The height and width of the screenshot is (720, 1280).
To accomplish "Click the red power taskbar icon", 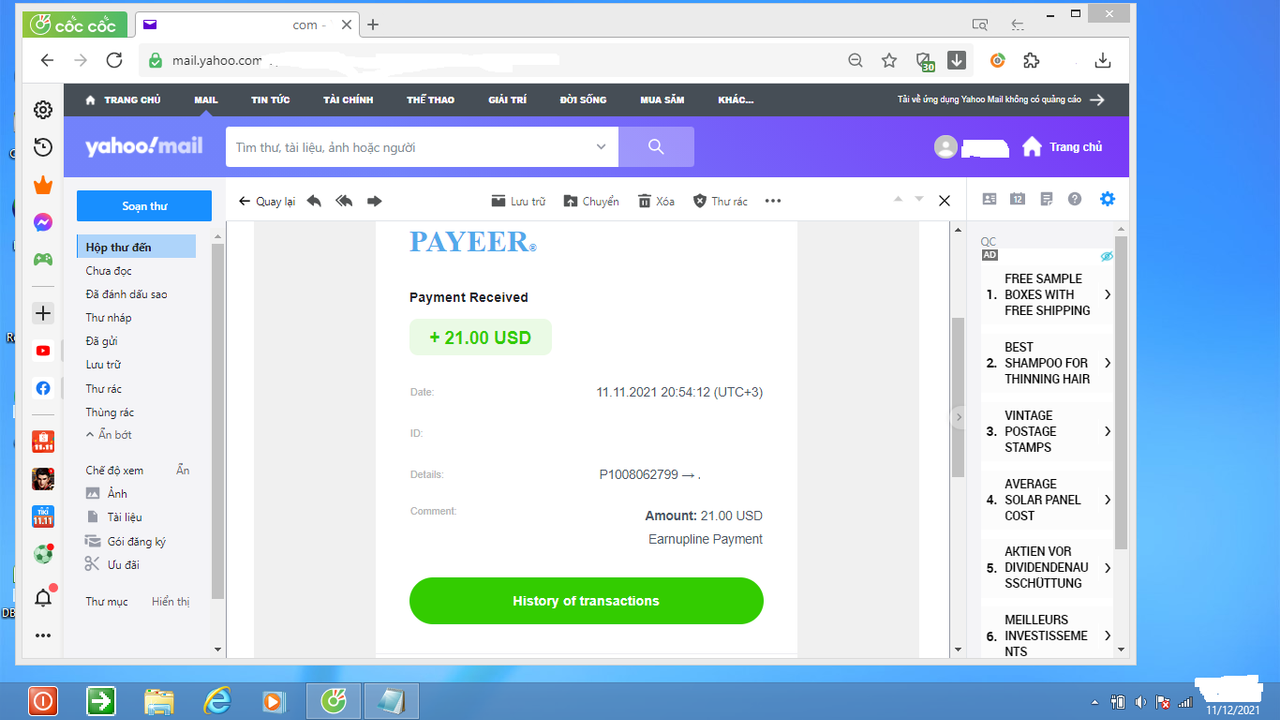I will 43,701.
